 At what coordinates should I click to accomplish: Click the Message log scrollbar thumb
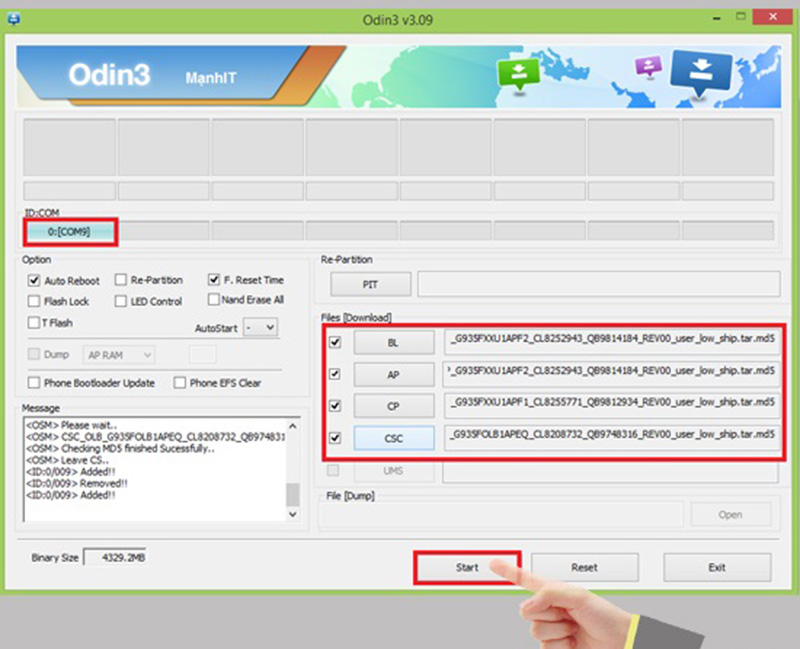[292, 493]
